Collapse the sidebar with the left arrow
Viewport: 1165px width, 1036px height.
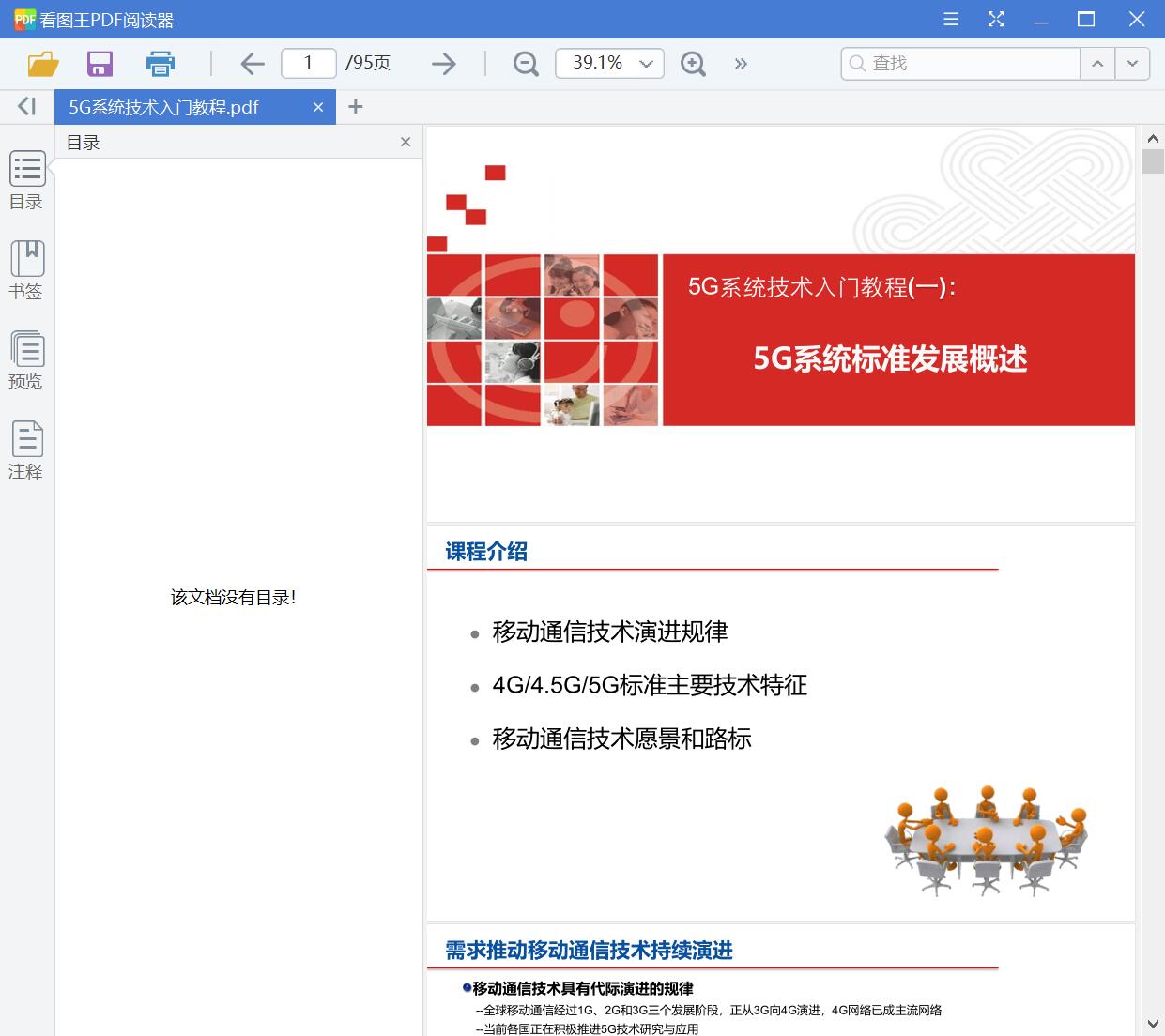[25, 106]
